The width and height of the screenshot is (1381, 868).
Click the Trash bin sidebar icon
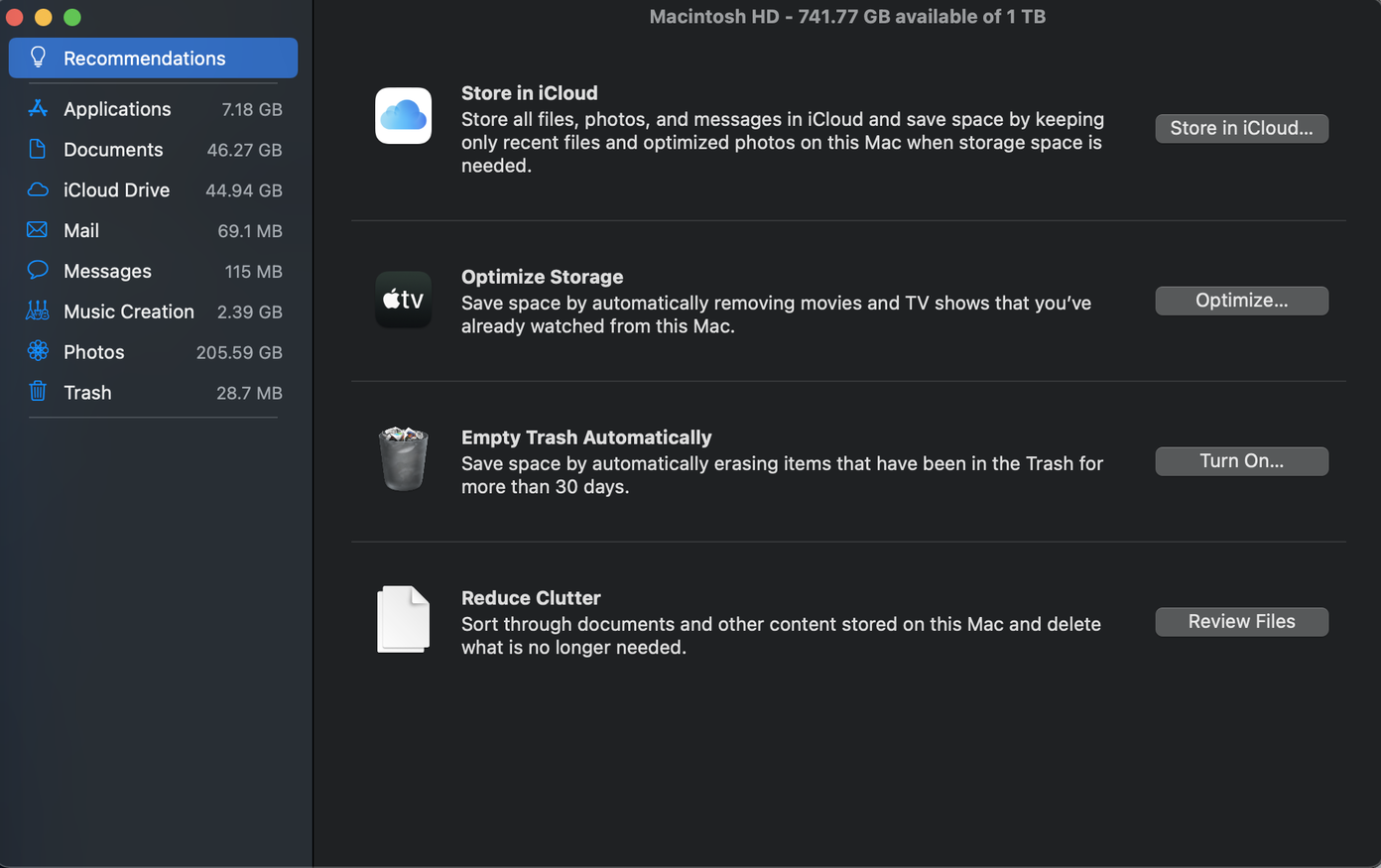[x=38, y=392]
